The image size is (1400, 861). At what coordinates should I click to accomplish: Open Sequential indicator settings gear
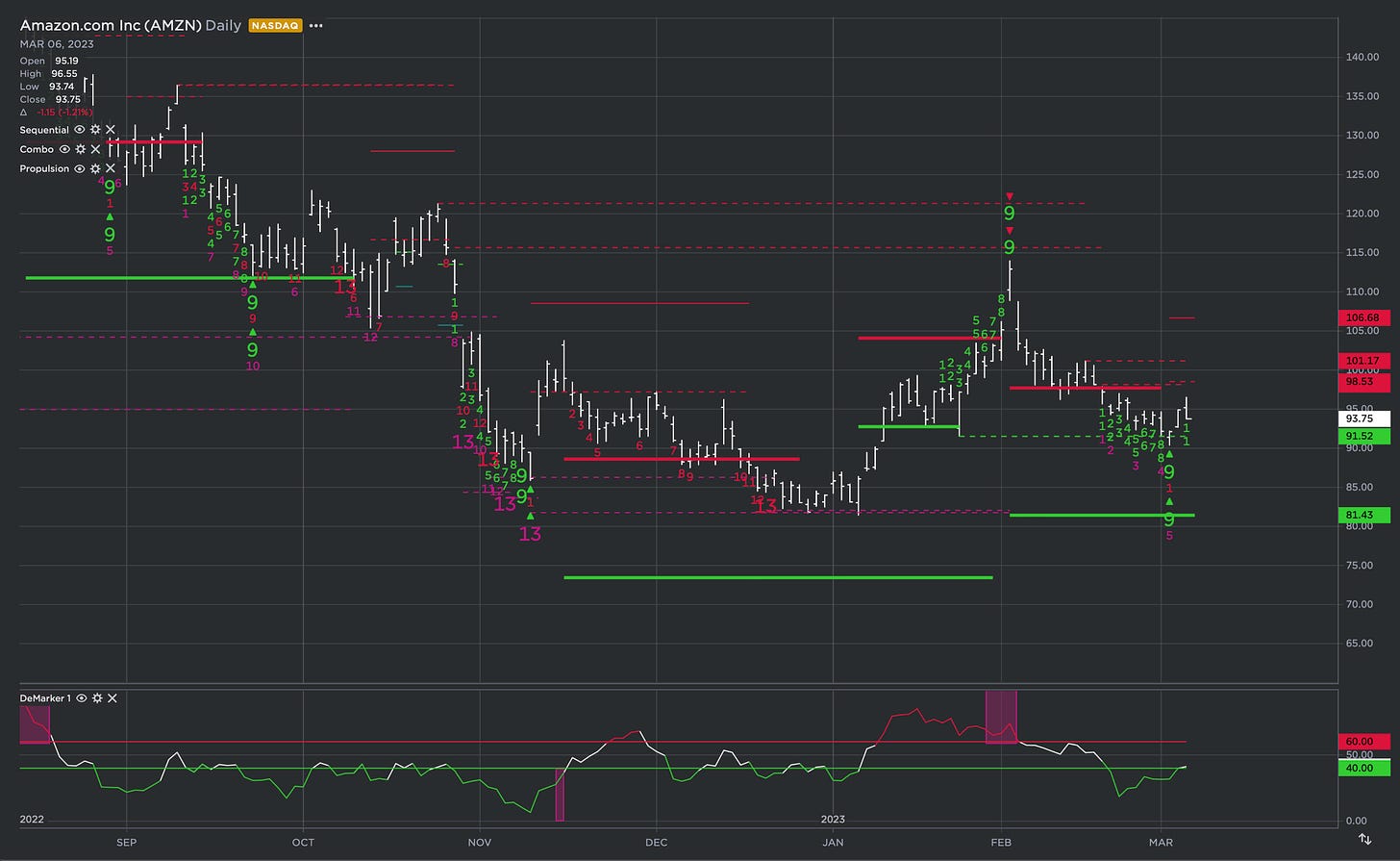pyautogui.click(x=95, y=130)
